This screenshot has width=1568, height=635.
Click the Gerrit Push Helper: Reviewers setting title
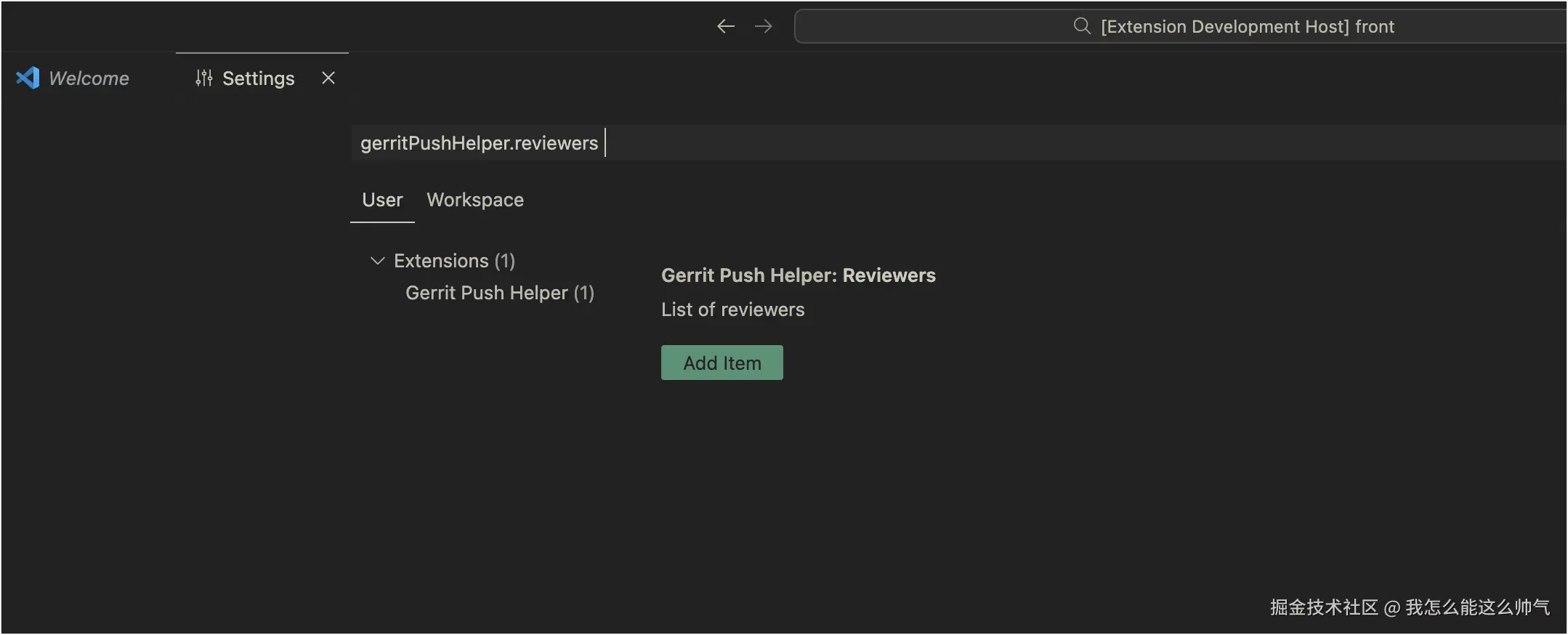[799, 275]
